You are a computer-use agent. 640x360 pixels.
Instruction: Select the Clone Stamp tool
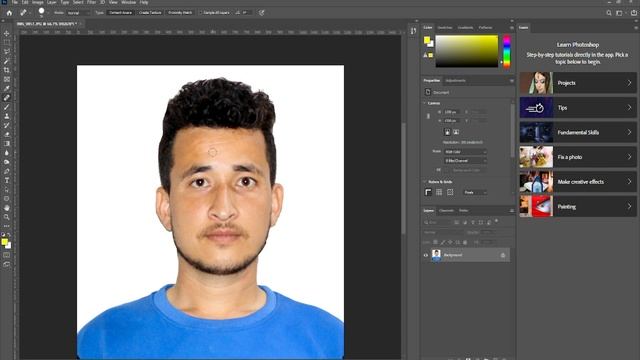pos(7,116)
